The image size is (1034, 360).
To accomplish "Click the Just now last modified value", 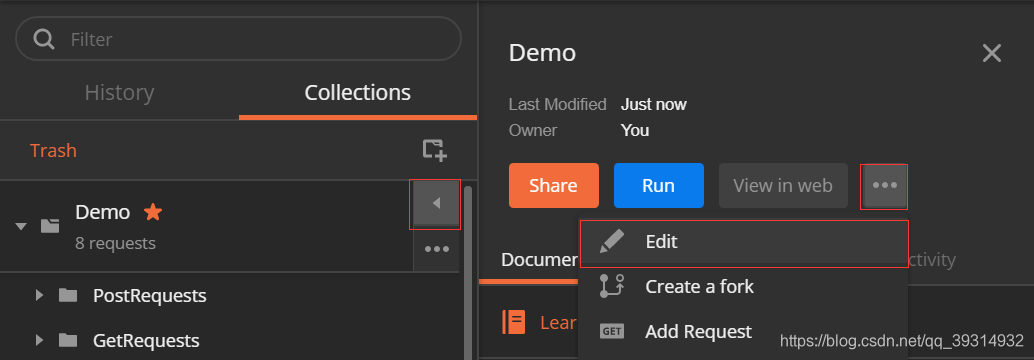I will 654,104.
